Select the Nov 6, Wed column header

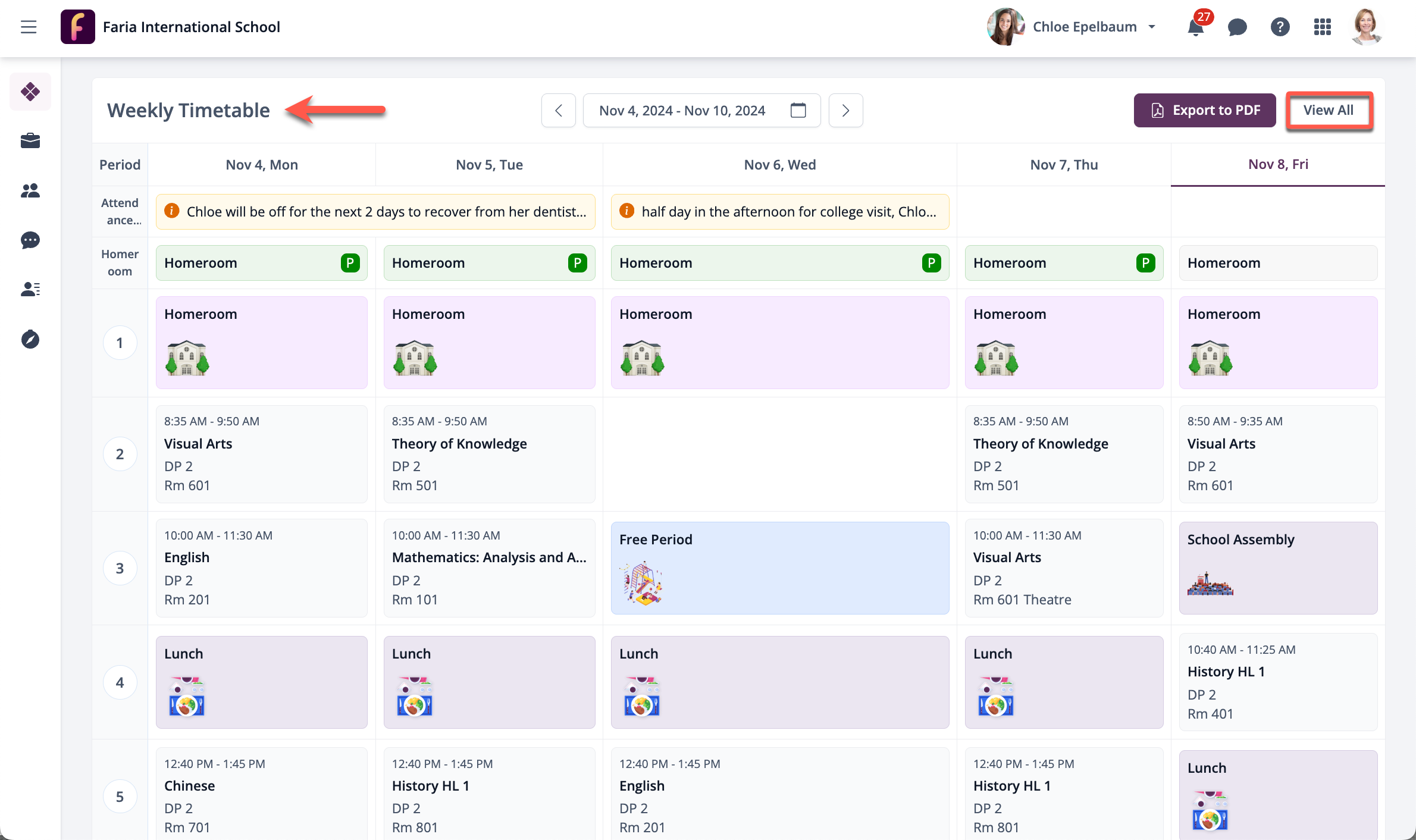coord(779,165)
